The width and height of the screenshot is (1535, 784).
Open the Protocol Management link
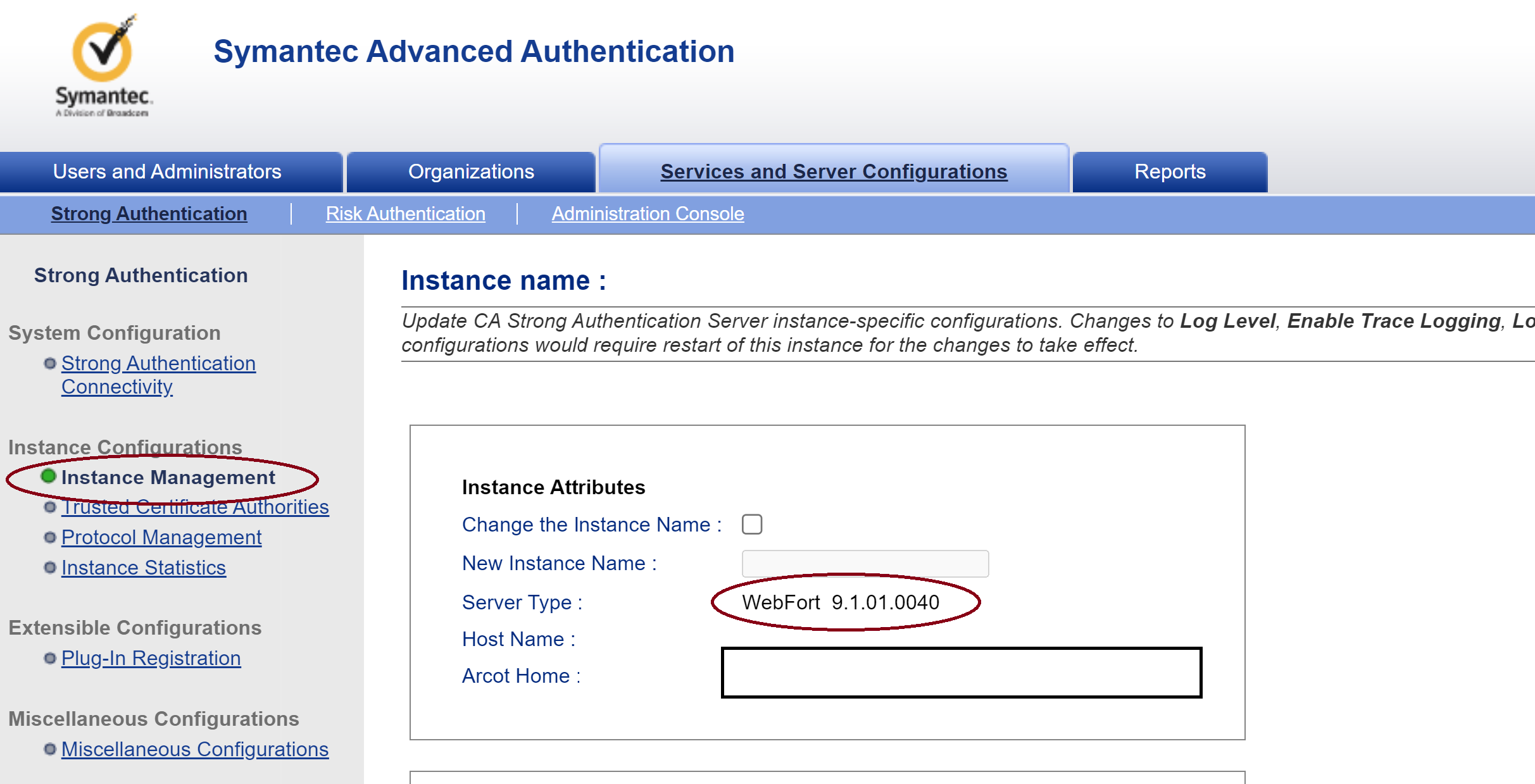point(161,537)
